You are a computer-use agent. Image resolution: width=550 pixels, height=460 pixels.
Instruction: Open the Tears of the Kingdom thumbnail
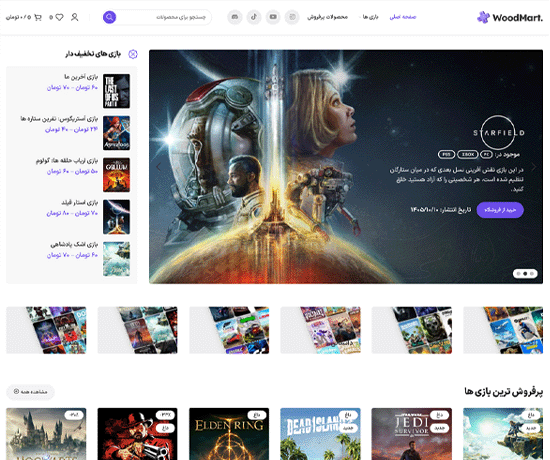116,259
